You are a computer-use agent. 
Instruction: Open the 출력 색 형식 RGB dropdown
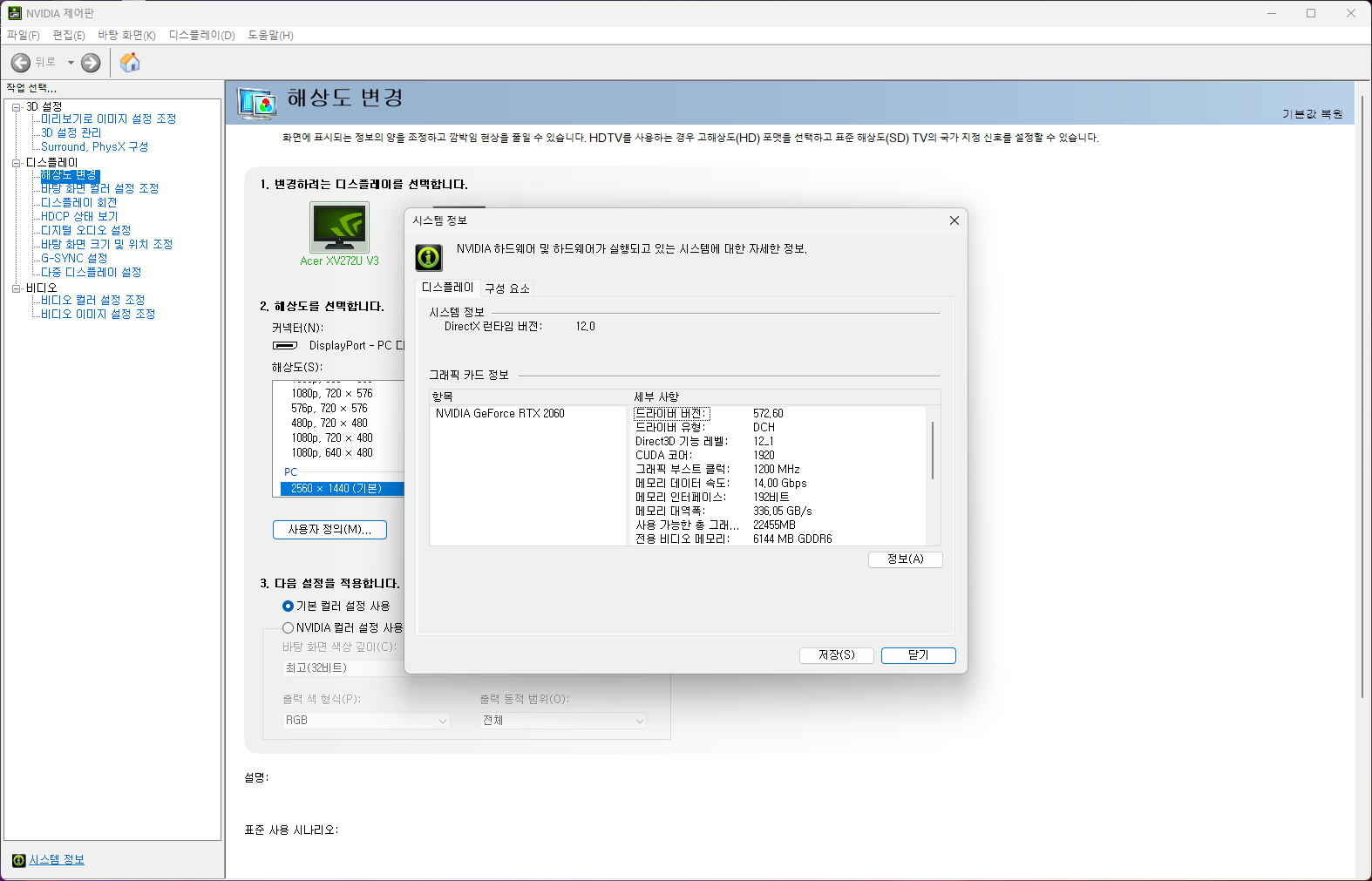[x=366, y=721]
